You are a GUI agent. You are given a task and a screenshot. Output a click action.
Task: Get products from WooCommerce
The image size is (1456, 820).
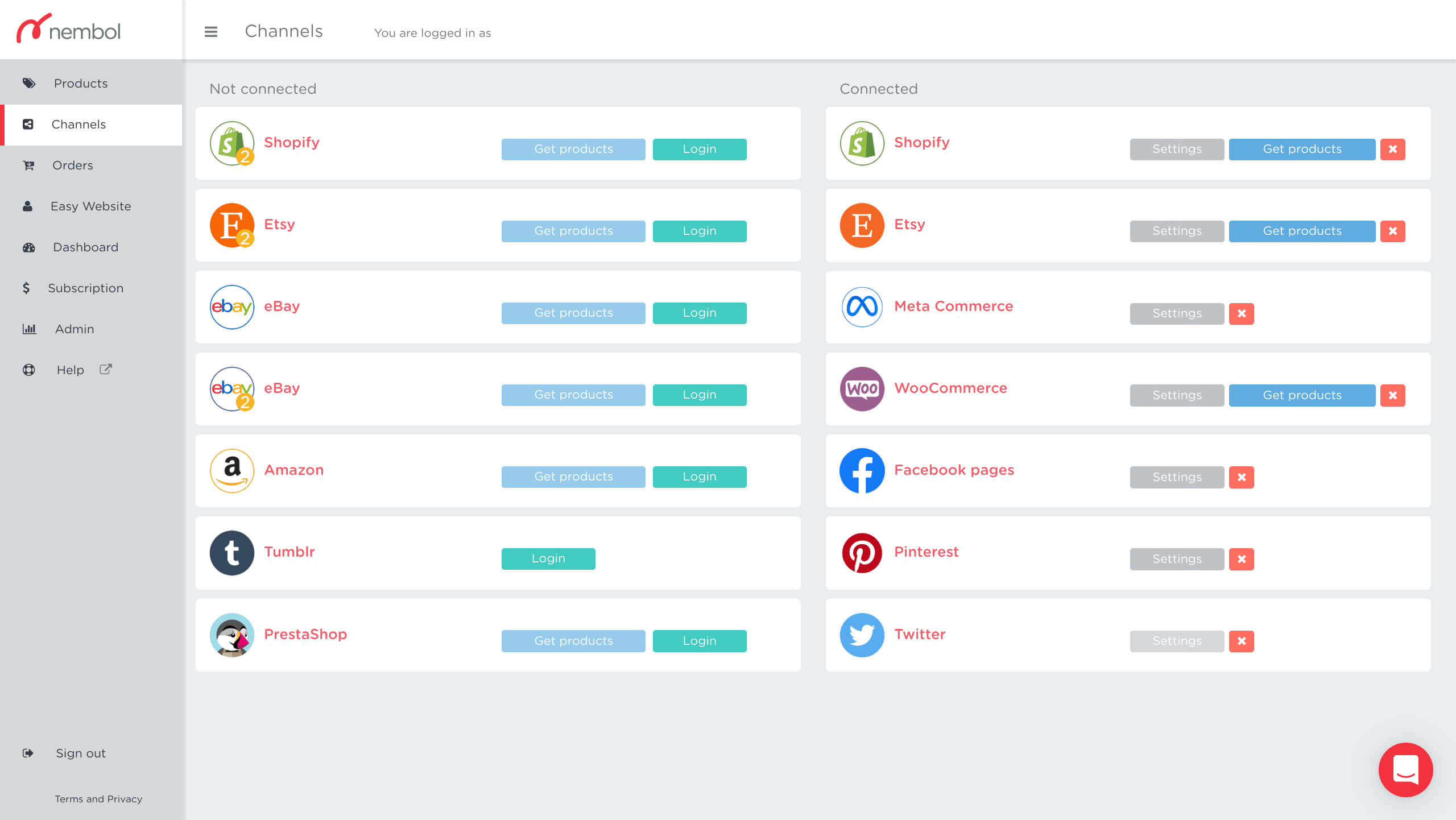click(1302, 396)
